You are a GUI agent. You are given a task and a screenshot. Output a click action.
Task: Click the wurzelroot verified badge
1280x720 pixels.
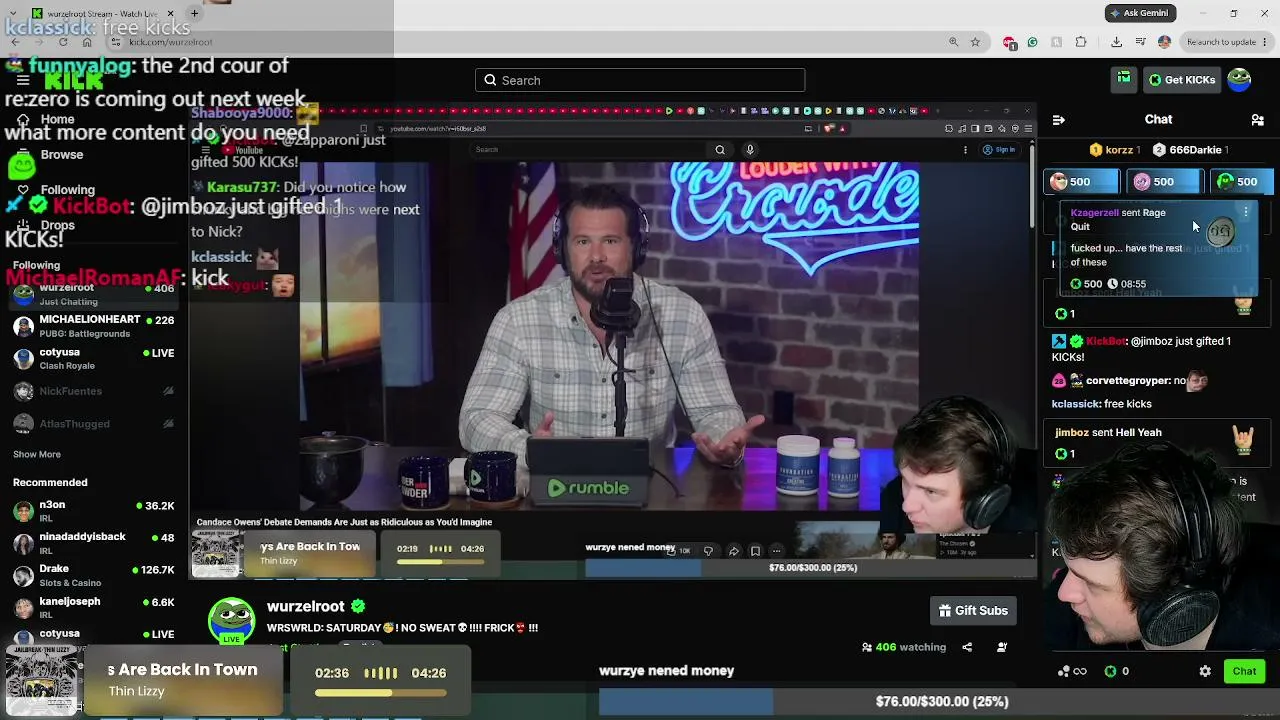coord(358,606)
